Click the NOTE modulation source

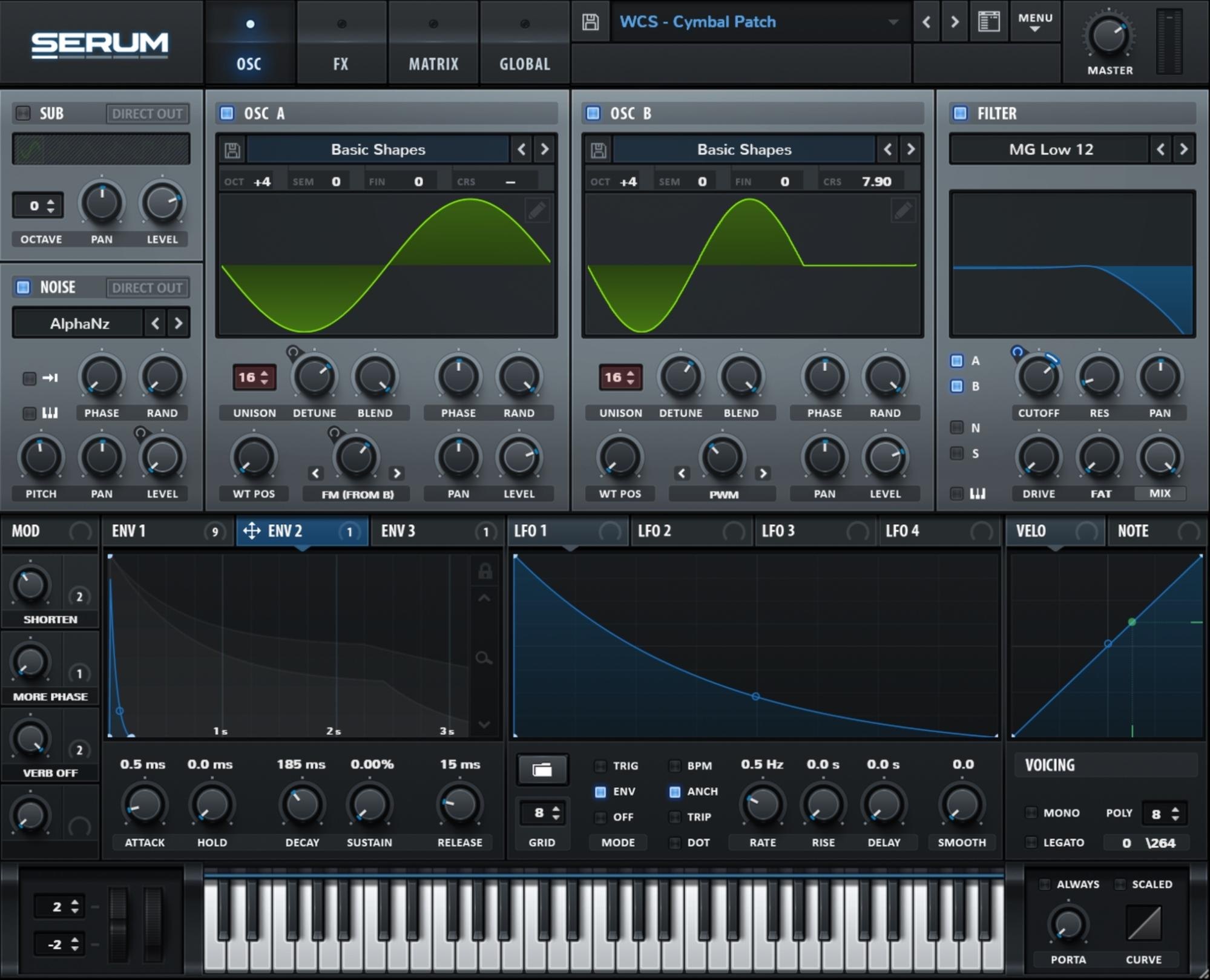click(x=1157, y=531)
